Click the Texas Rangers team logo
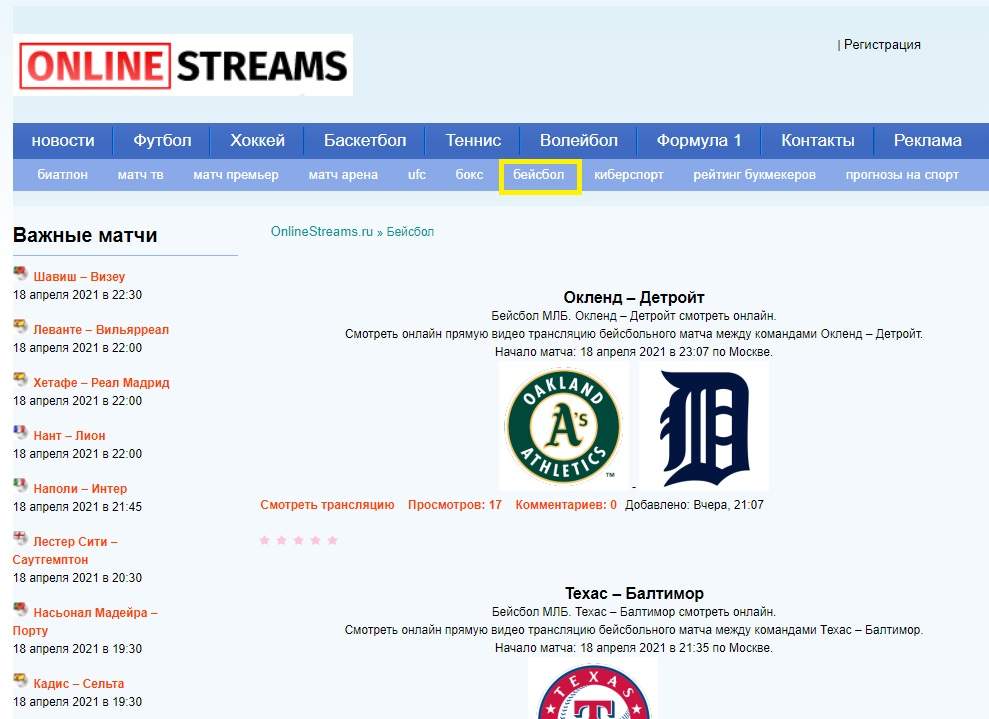 pos(593,691)
